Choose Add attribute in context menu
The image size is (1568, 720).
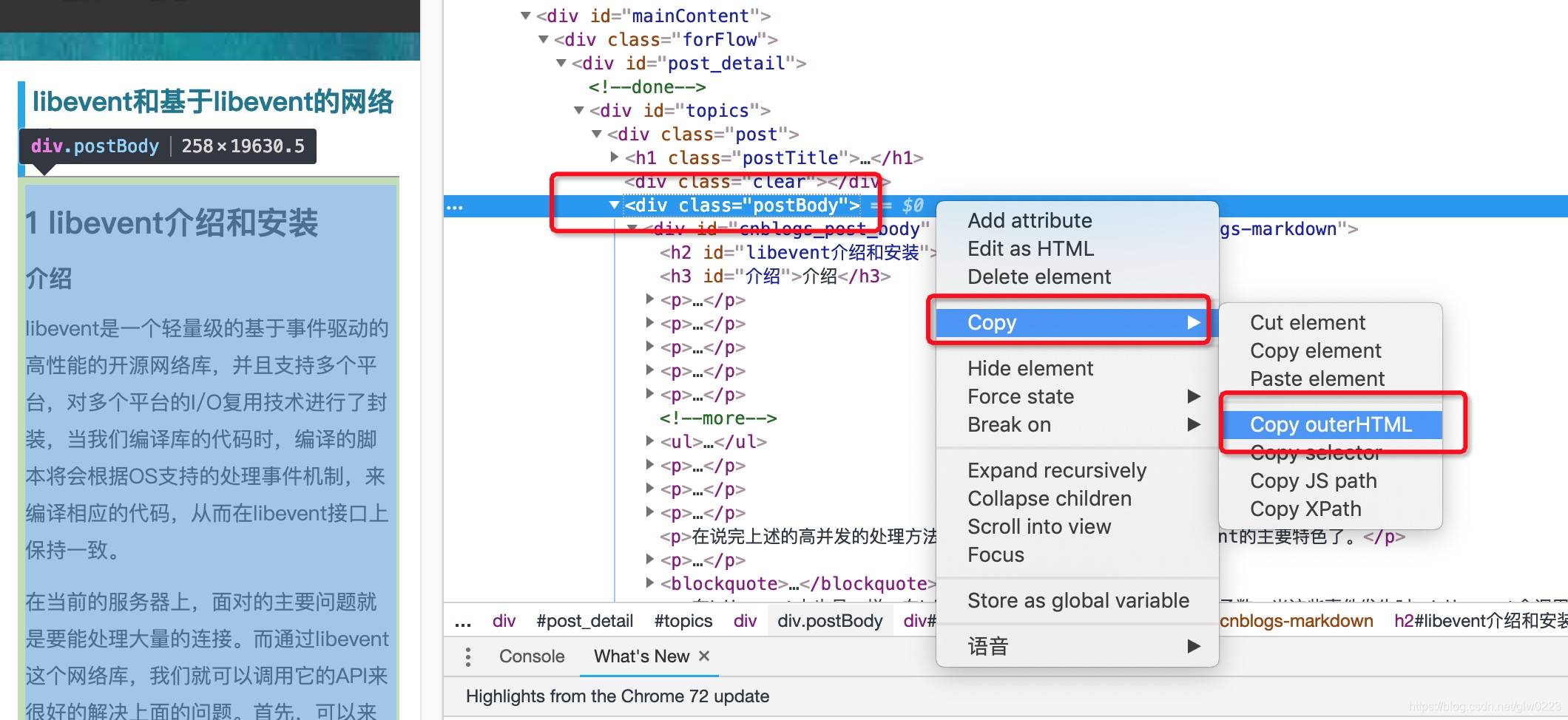click(1077, 220)
